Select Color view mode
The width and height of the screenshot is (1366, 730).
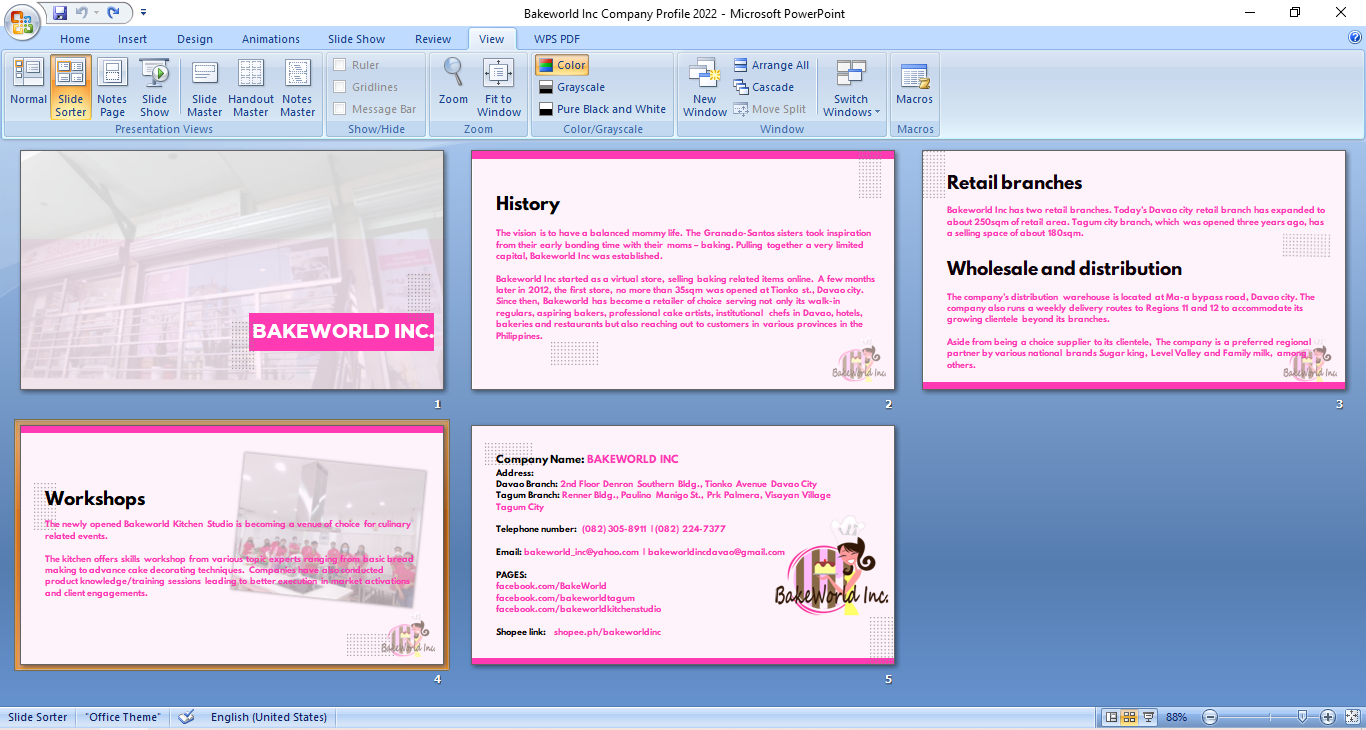561,65
